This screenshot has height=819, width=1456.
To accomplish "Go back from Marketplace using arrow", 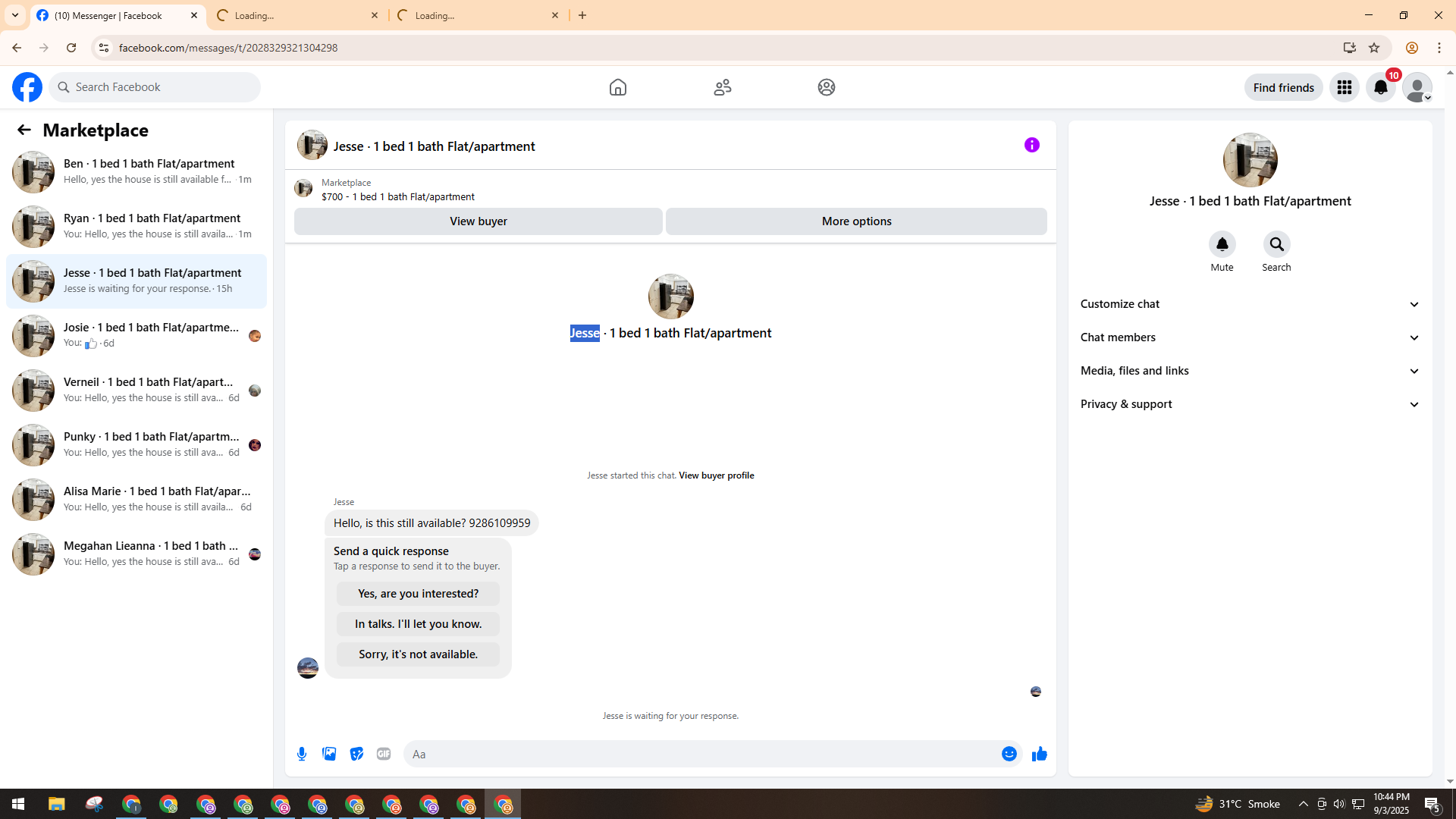I will [24, 130].
